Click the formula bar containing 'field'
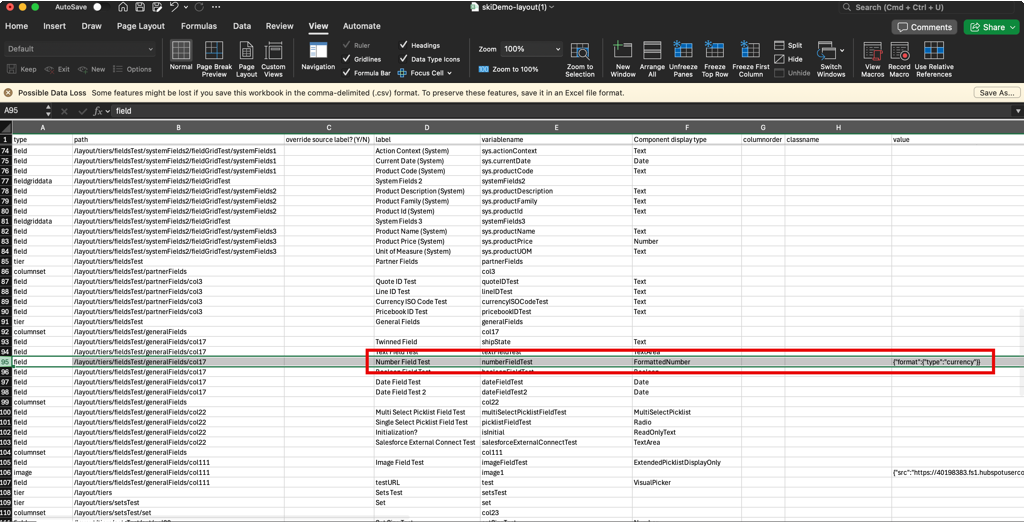Image resolution: width=1024 pixels, height=522 pixels. [562, 111]
